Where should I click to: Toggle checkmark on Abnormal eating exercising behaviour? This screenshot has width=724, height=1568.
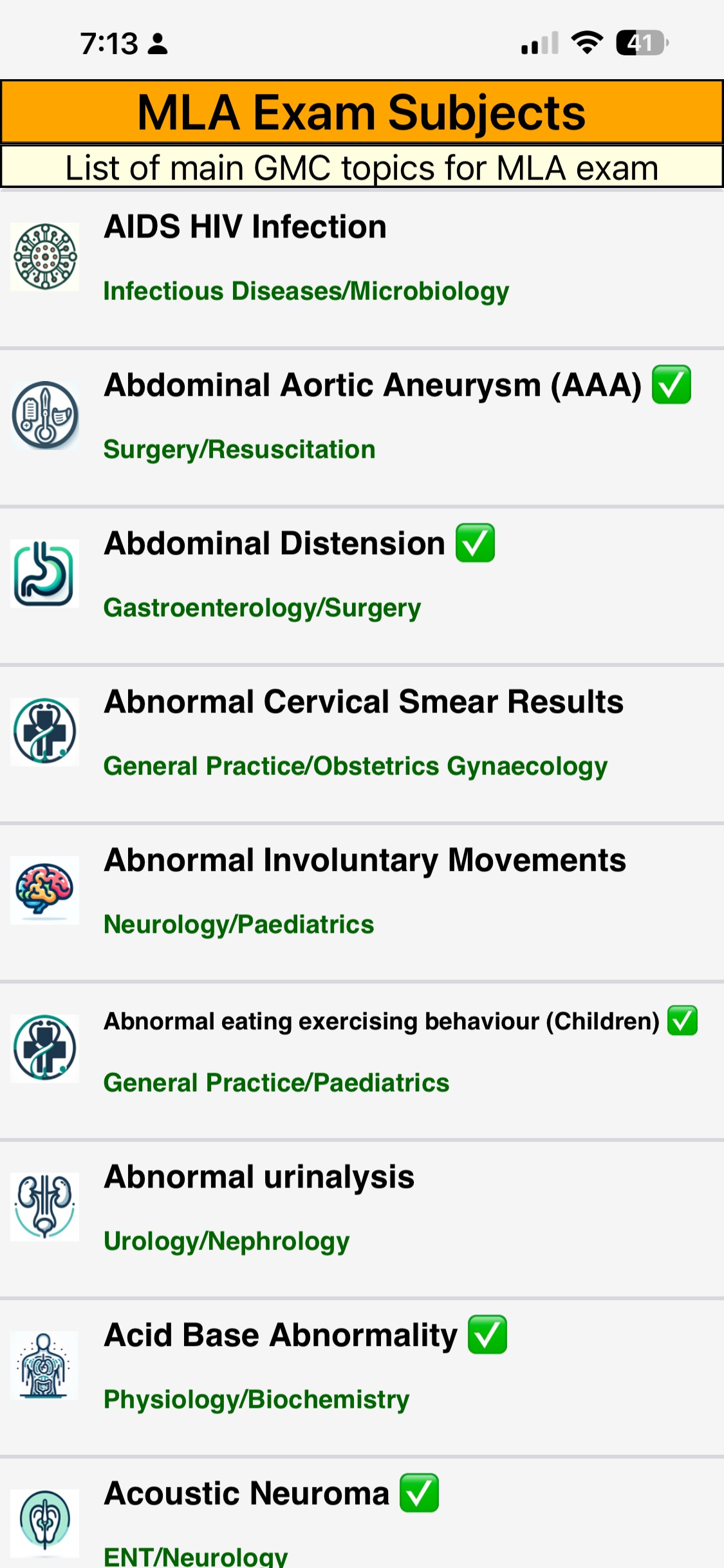pyautogui.click(x=682, y=1021)
